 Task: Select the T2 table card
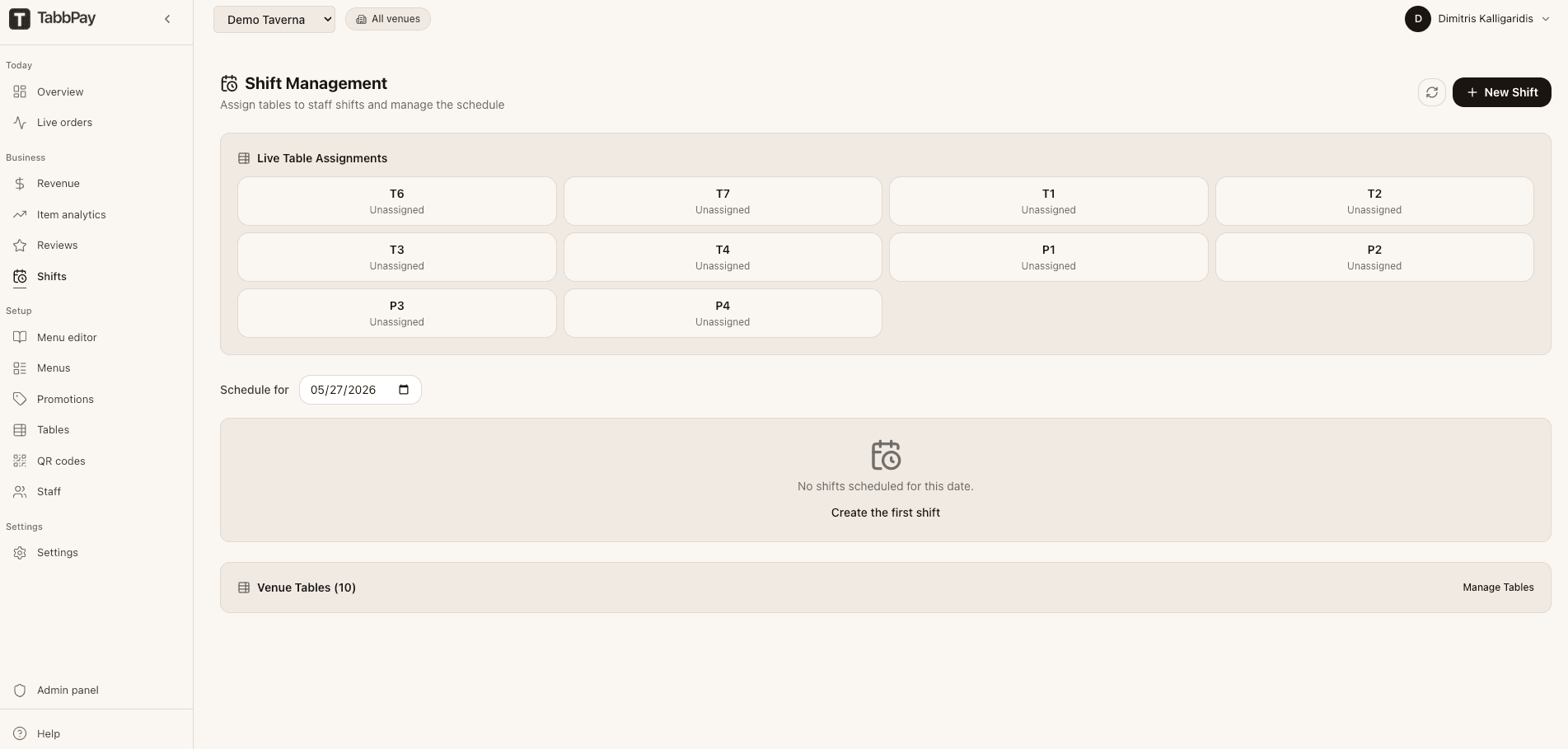(x=1374, y=201)
